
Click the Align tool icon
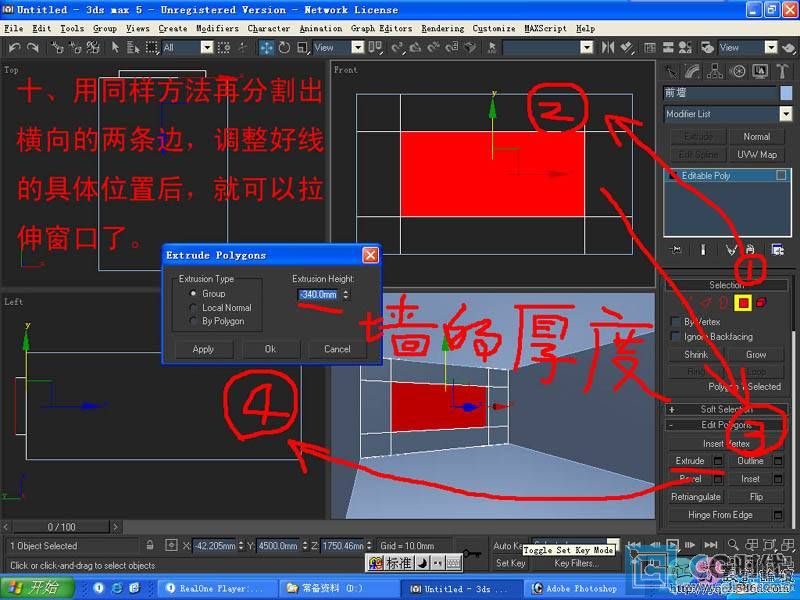(x=627, y=47)
